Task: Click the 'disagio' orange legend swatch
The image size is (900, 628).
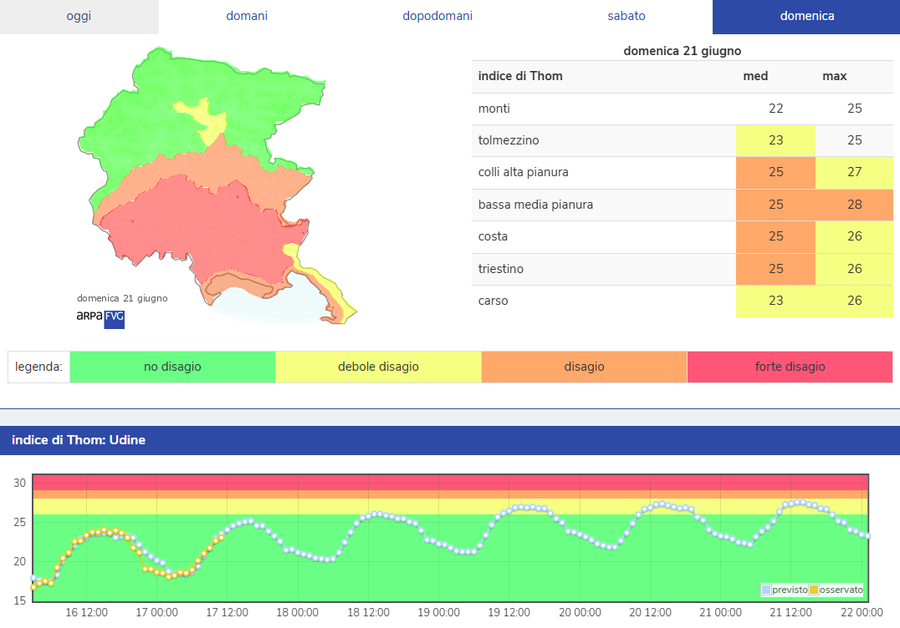Action: [584, 367]
